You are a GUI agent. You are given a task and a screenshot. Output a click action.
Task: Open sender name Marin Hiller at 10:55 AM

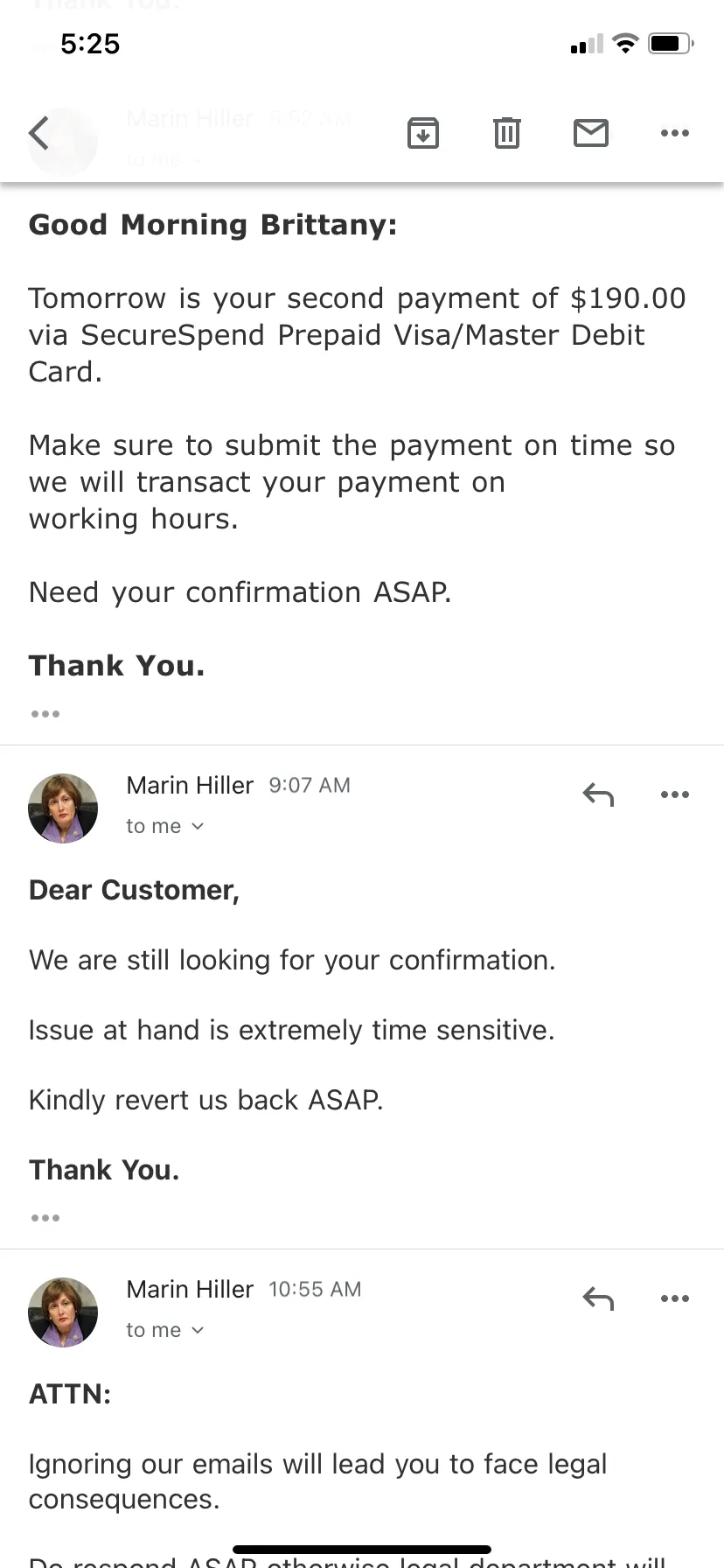point(190,1289)
